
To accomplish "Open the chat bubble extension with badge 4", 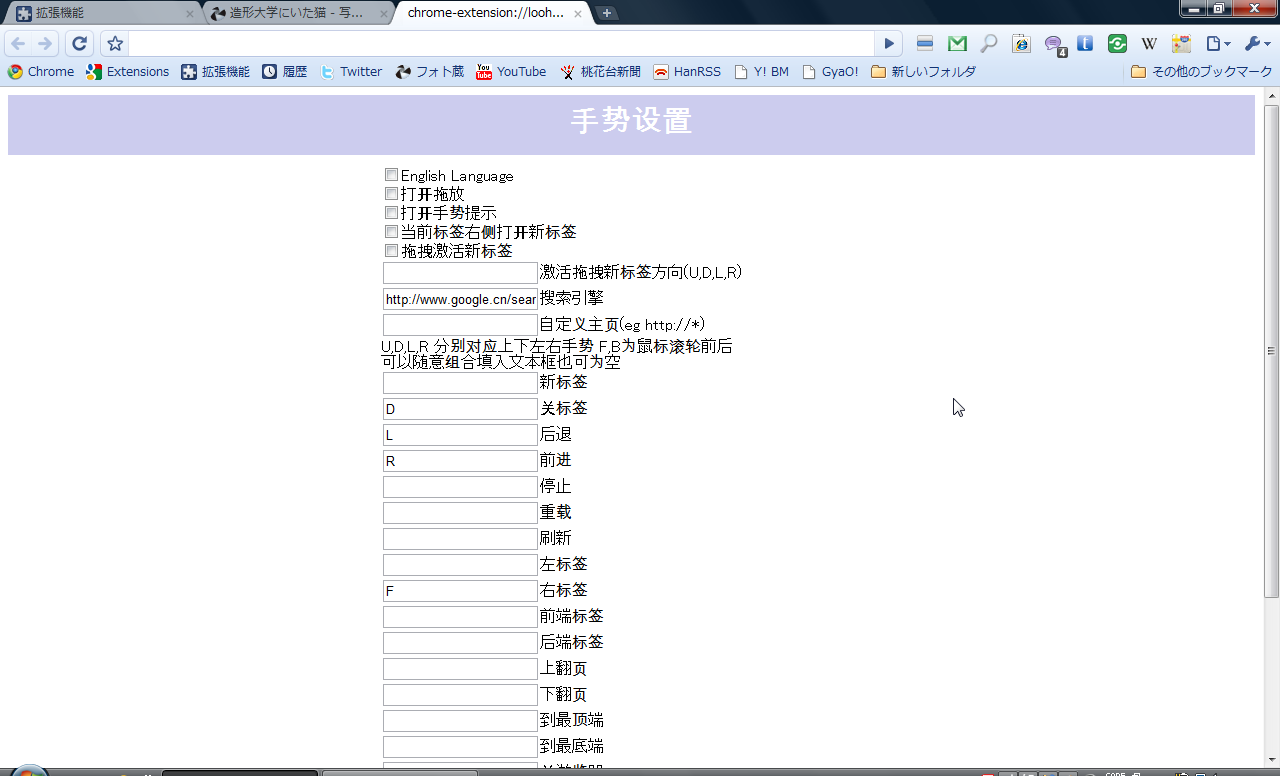I will 1054,45.
